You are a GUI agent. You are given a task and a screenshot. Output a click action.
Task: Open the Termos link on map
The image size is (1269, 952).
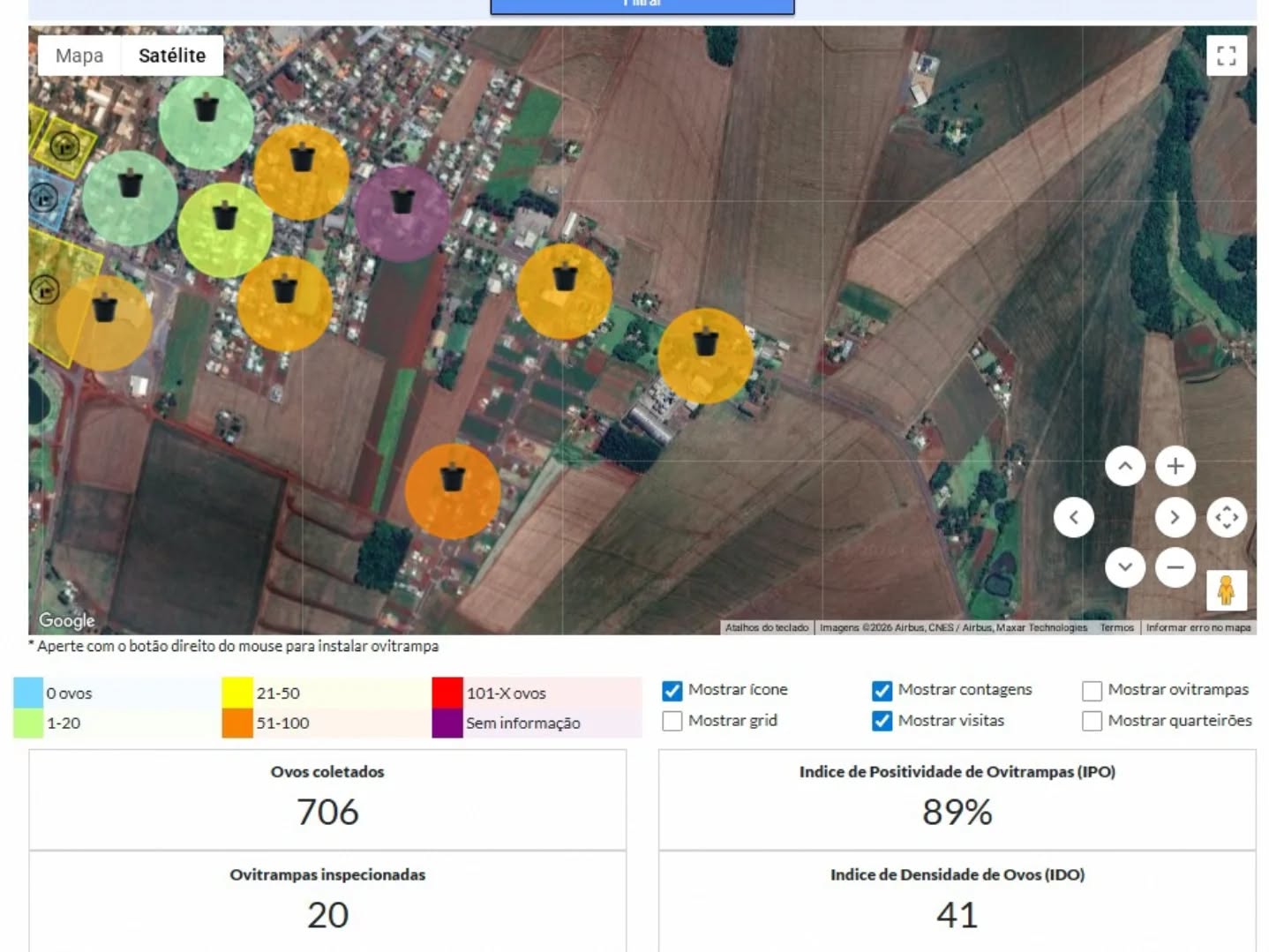1116,627
